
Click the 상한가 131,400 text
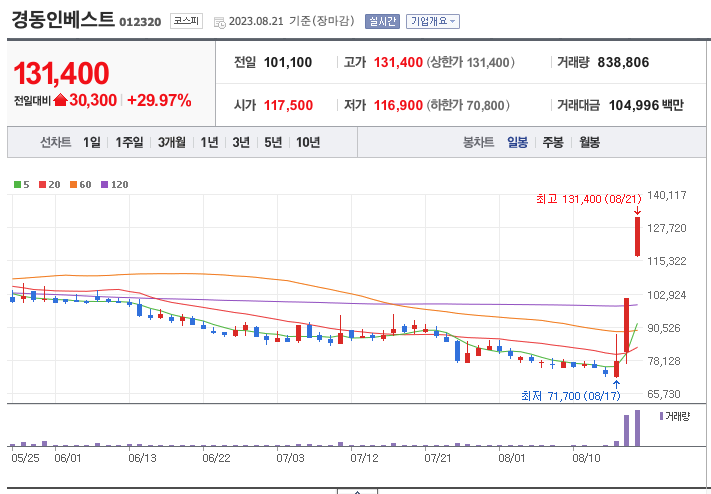[470, 62]
